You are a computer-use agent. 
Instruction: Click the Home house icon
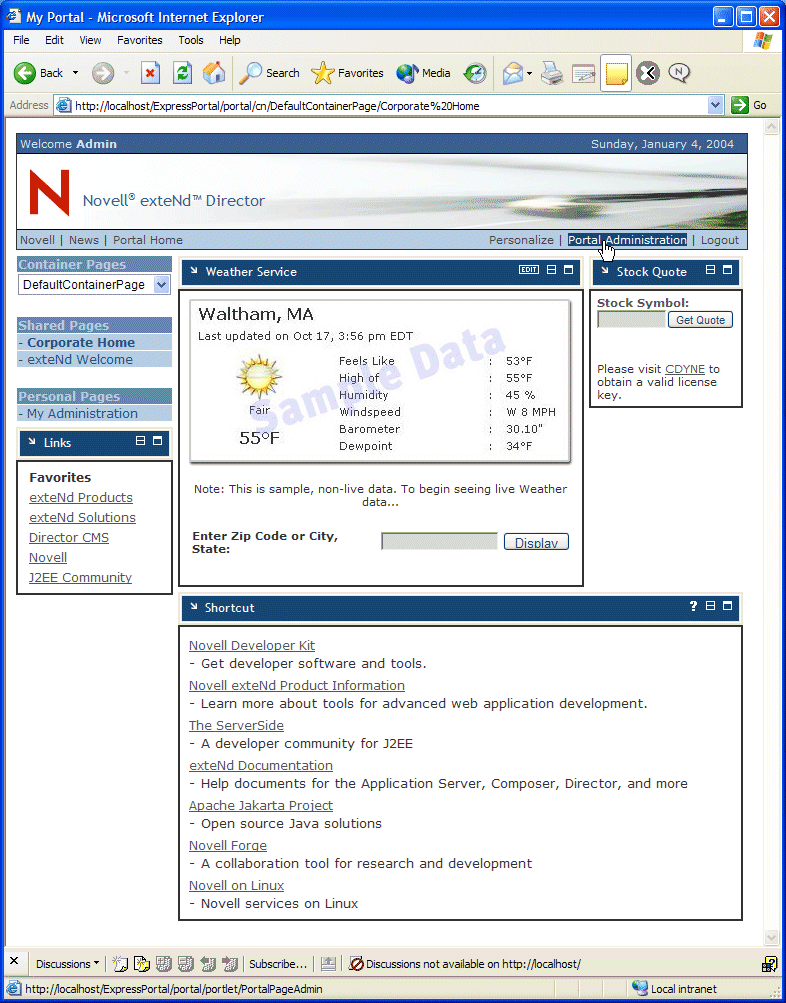pyautogui.click(x=214, y=73)
